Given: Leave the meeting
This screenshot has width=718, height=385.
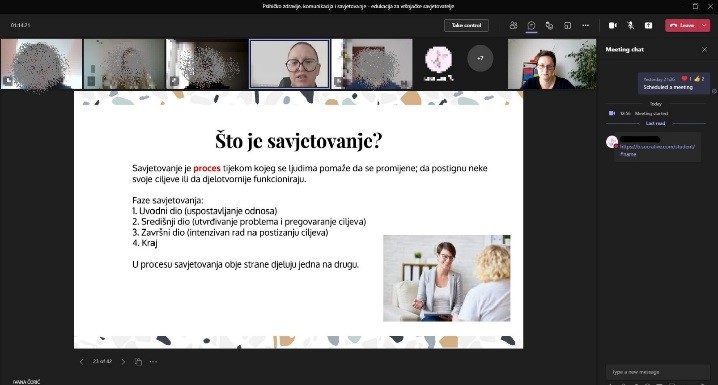Looking at the screenshot, I should tap(682, 26).
